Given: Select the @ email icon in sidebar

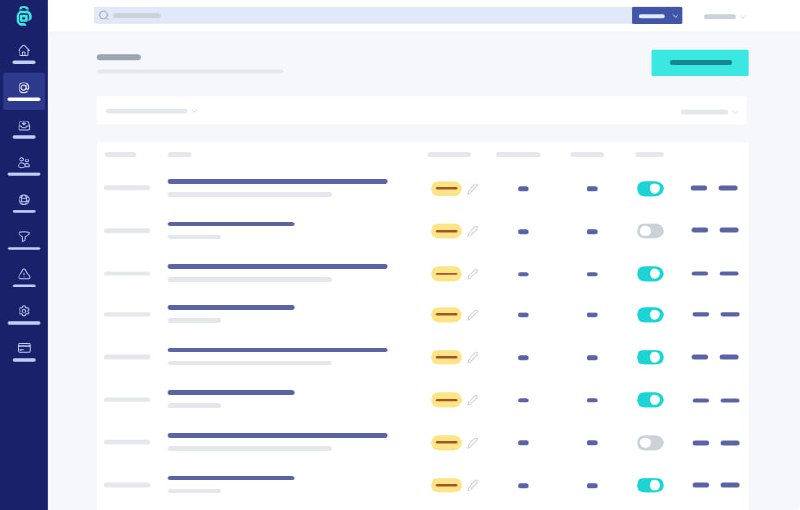Looking at the screenshot, I should tap(24, 88).
